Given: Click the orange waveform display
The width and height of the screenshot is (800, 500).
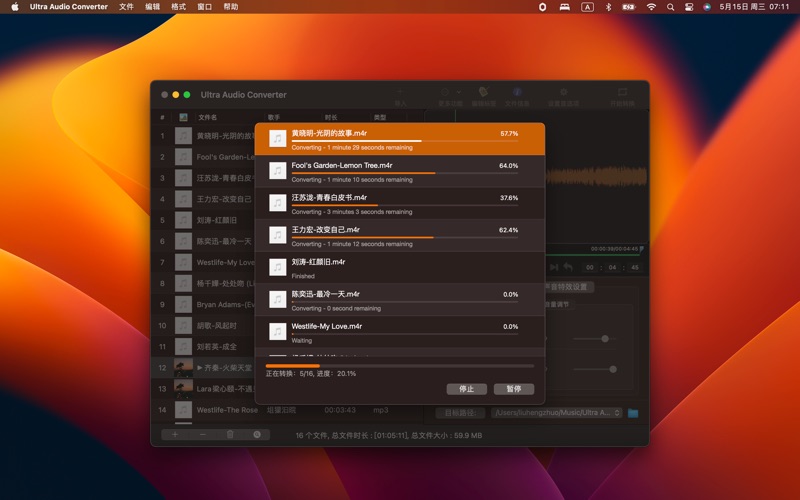Looking at the screenshot, I should pyautogui.click(x=597, y=177).
